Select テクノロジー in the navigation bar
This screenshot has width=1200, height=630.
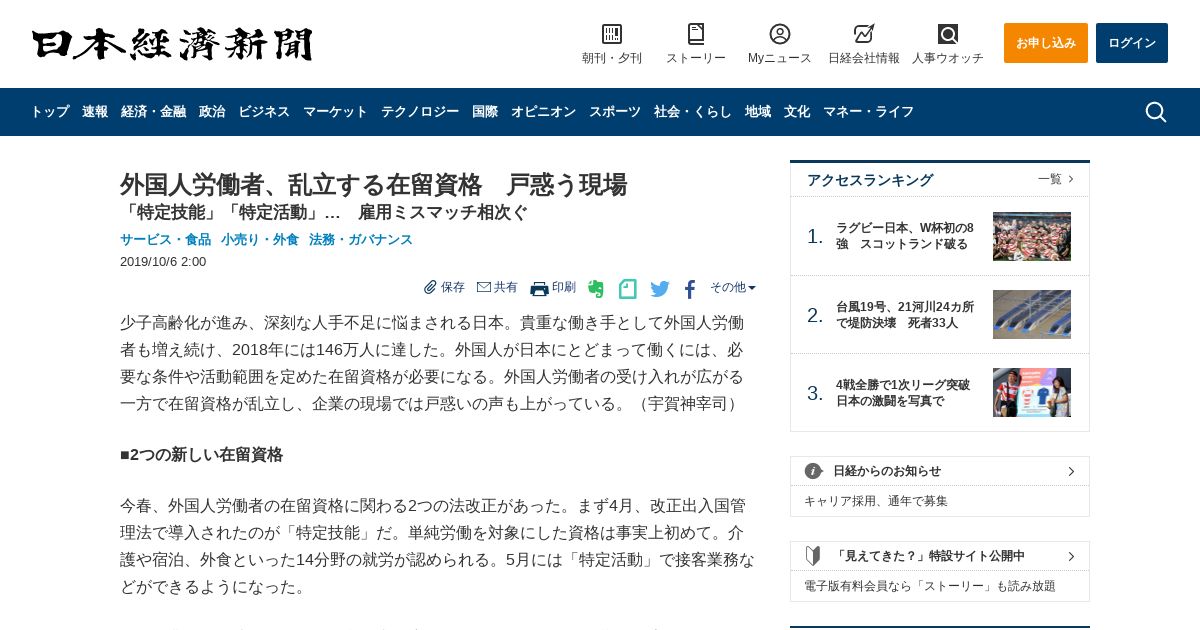click(420, 112)
